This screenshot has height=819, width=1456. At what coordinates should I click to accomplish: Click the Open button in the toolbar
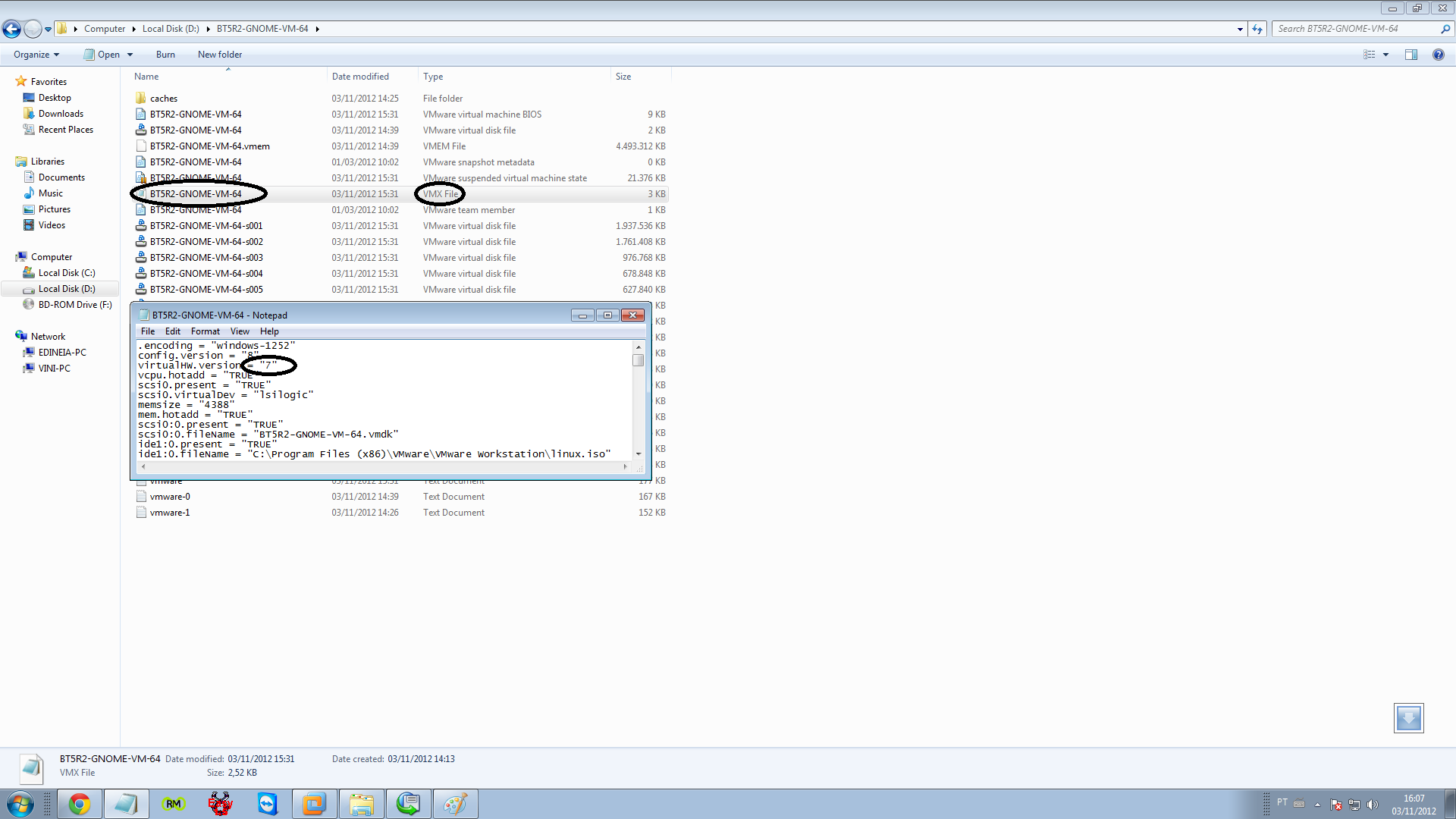point(102,55)
